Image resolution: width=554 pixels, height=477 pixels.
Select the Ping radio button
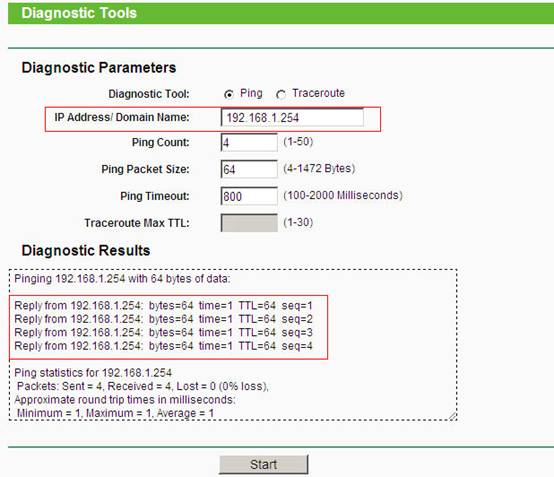point(229,94)
